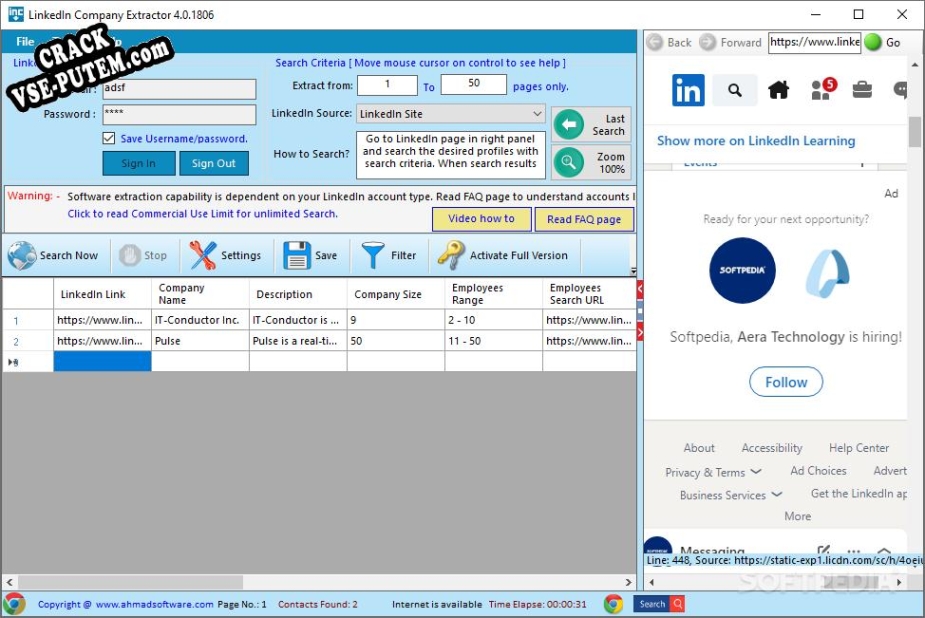Click the Chrome icon beside Time Elapse
This screenshot has height=618, width=925.
pyautogui.click(x=614, y=604)
